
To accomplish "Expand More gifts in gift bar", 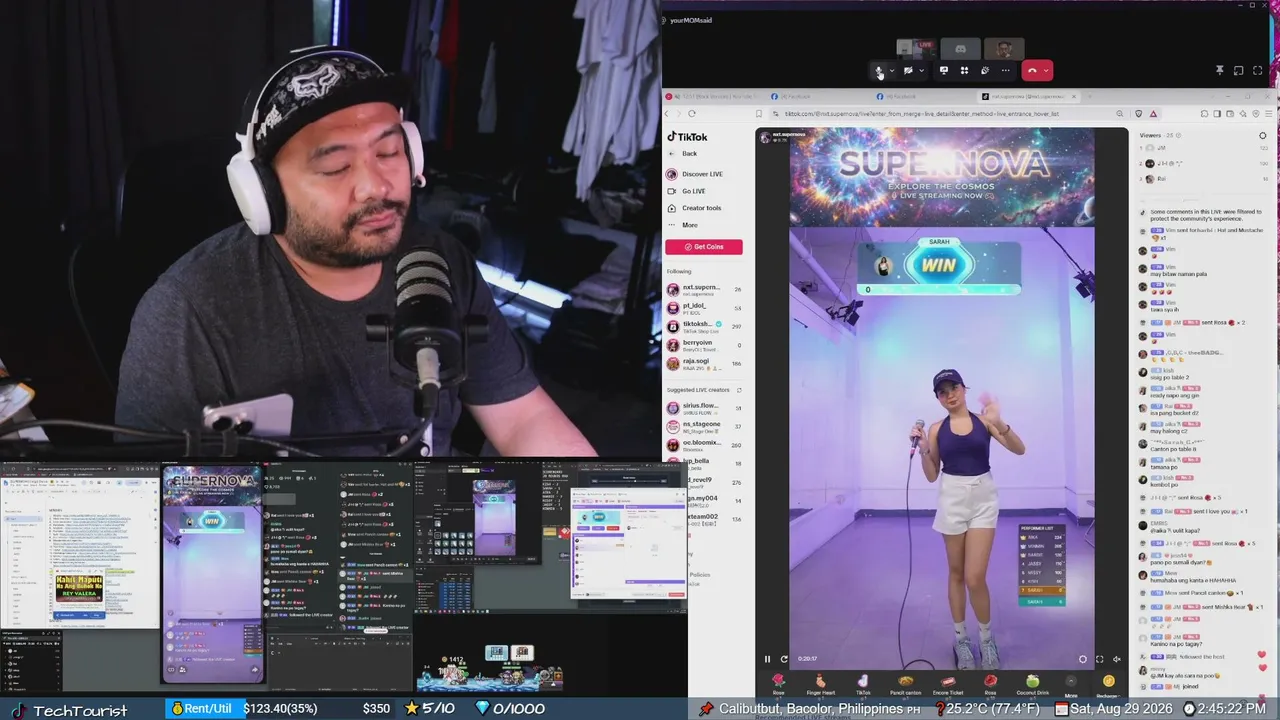I will [1071, 684].
